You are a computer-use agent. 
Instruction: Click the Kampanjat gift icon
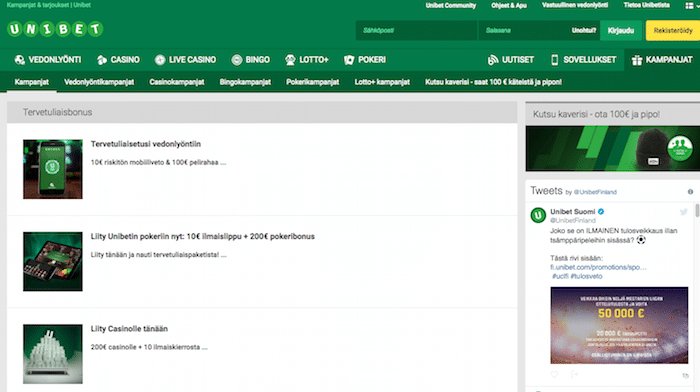(637, 60)
